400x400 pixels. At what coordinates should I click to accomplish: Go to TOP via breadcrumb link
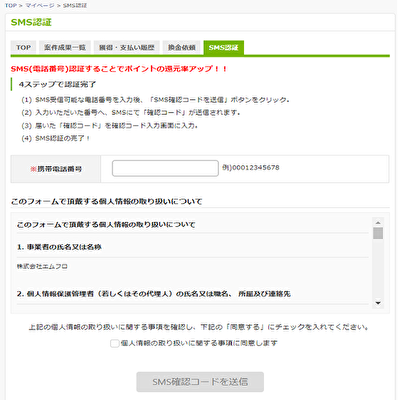click(x=11, y=6)
